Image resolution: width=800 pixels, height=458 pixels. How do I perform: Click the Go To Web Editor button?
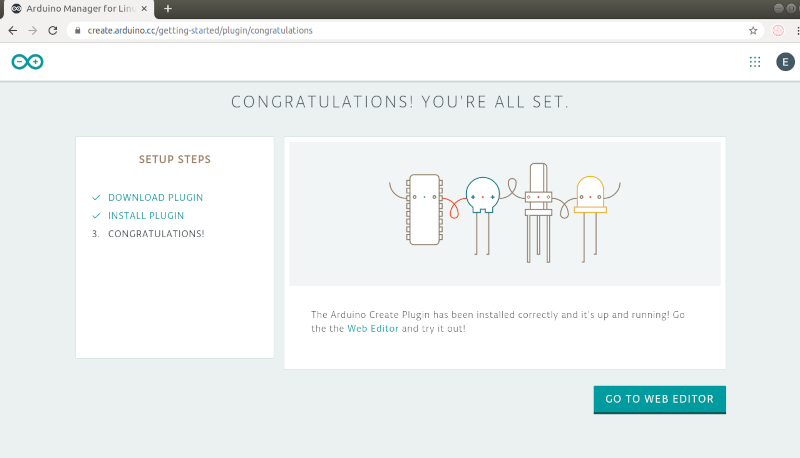pyautogui.click(x=660, y=399)
